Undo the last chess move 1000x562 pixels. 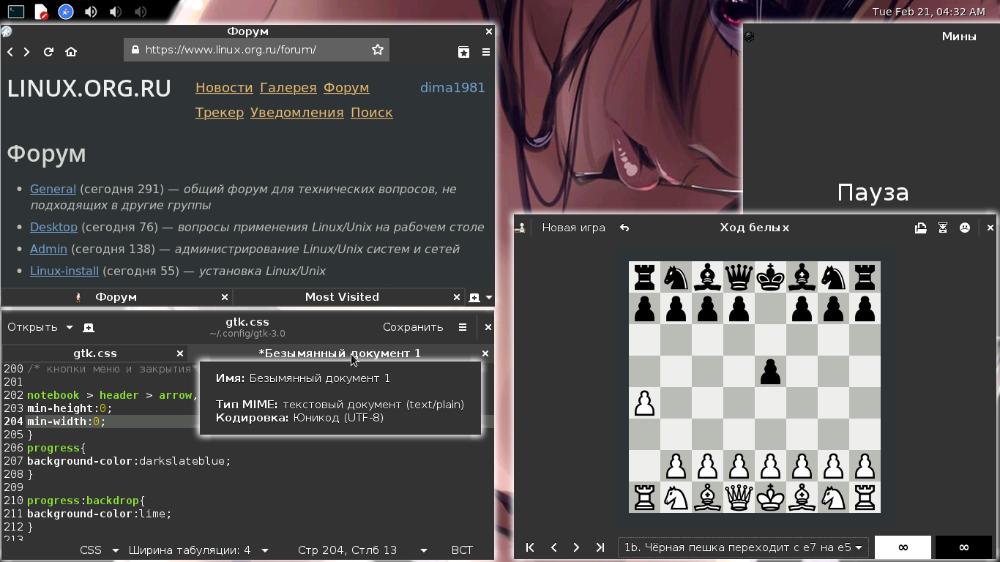[x=624, y=228]
